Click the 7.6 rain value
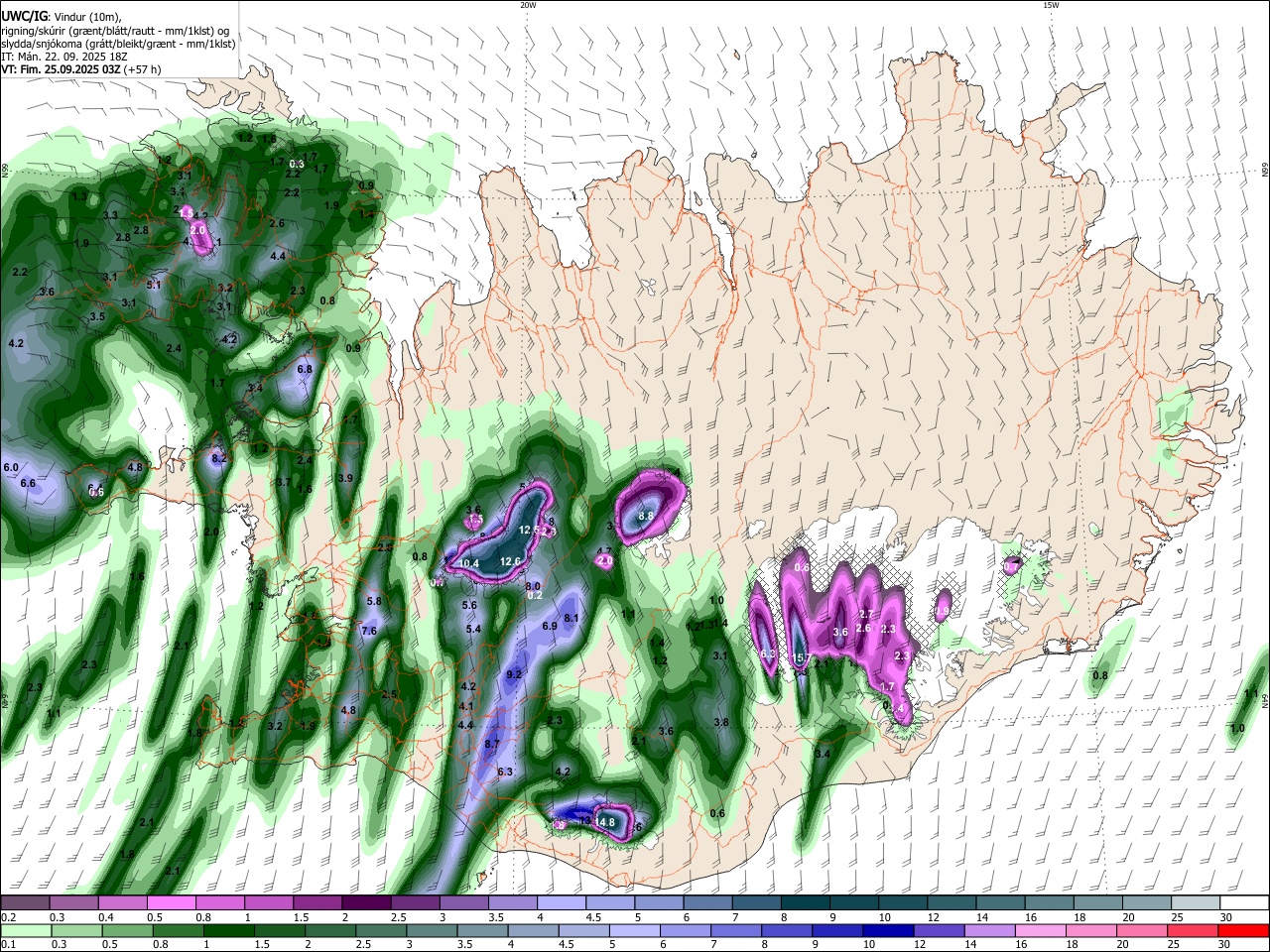Image resolution: width=1270 pixels, height=952 pixels. pos(369,631)
